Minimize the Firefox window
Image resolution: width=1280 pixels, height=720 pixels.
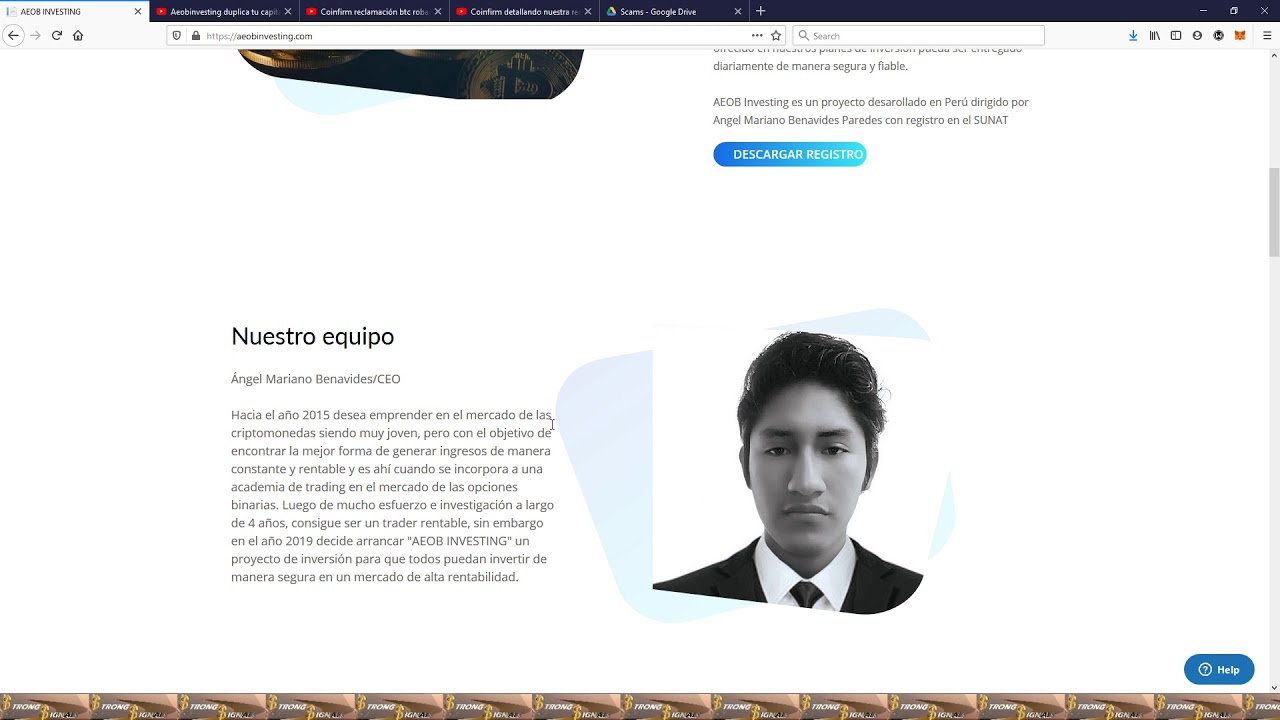tap(1203, 11)
